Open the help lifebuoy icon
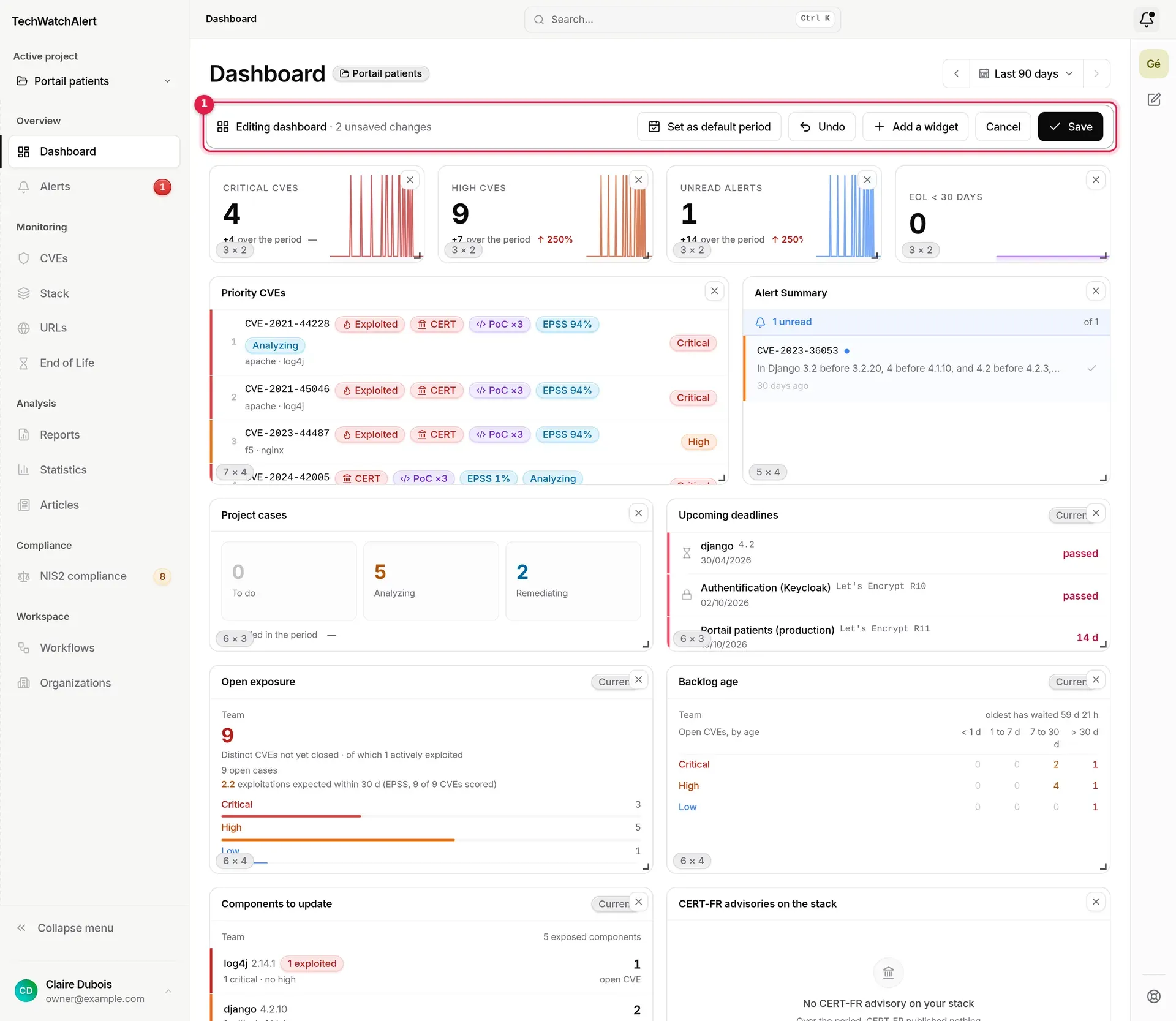The image size is (1176, 1021). [1154, 997]
